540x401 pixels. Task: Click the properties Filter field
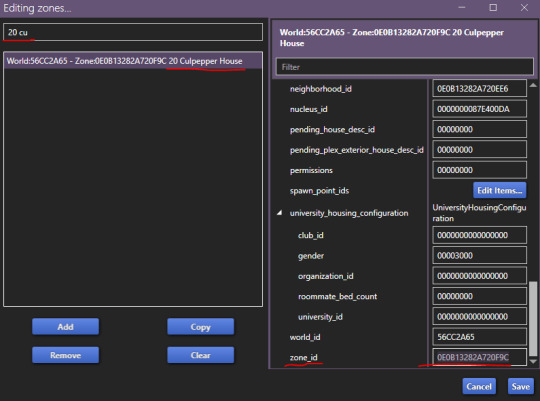coord(405,67)
